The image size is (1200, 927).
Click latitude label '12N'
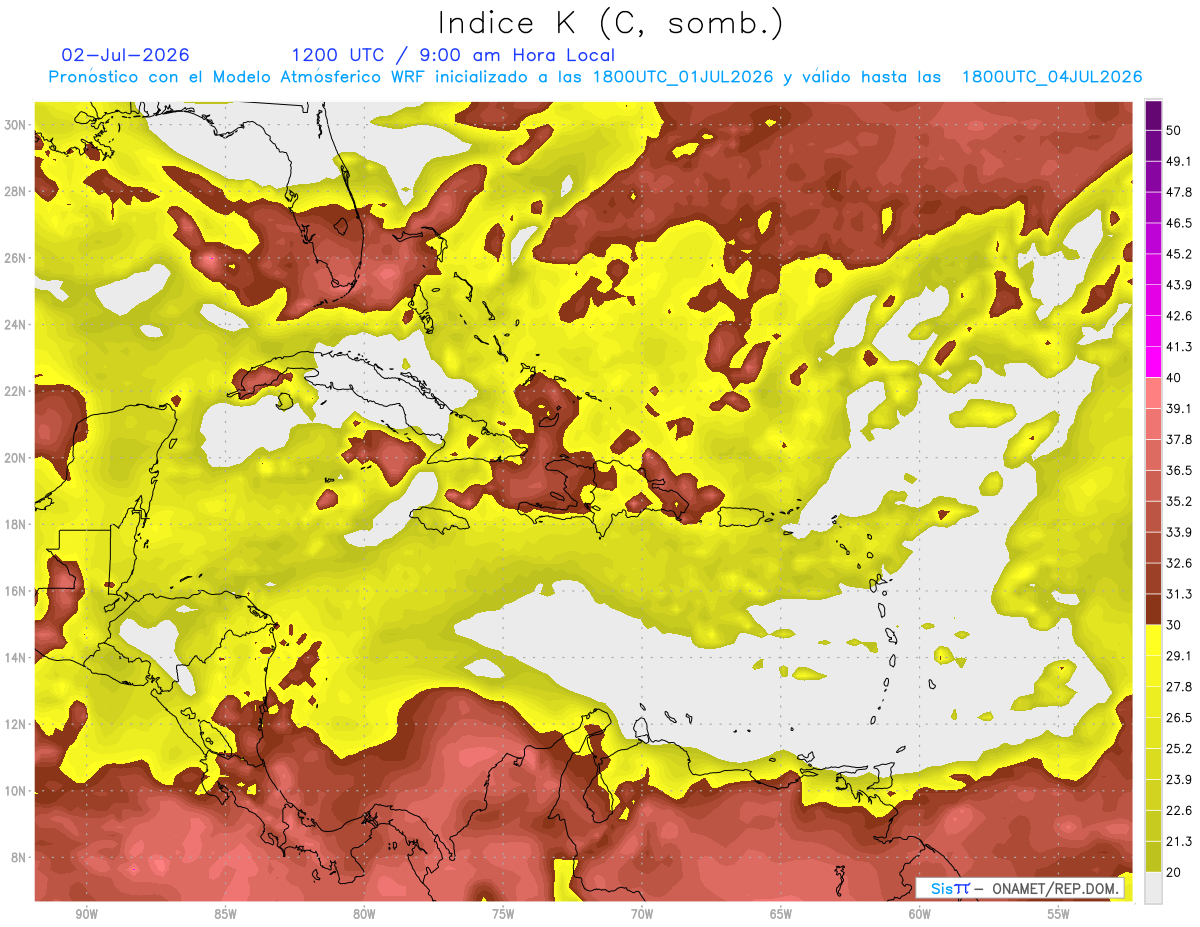tap(16, 724)
